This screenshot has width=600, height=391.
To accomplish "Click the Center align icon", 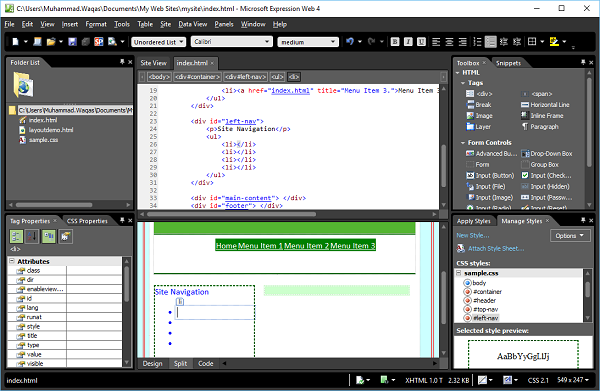I will tap(449, 42).
